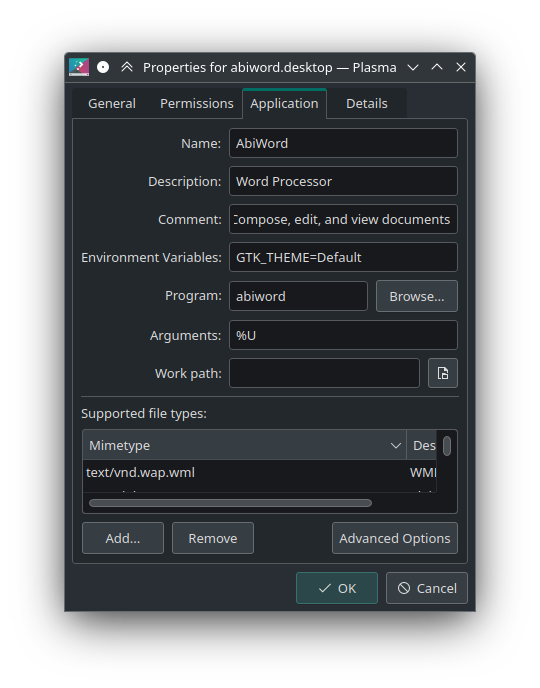Image resolution: width=540 pixels, height=688 pixels.
Task: Remove the selected file type
Action: (213, 538)
